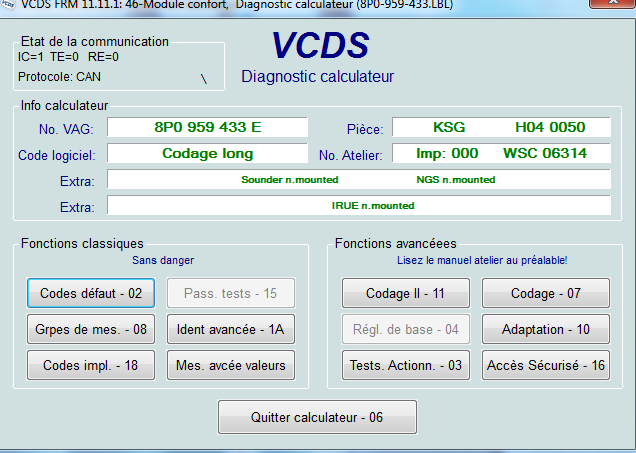
Task: Open Codage II - 11
Action: pyautogui.click(x=406, y=293)
